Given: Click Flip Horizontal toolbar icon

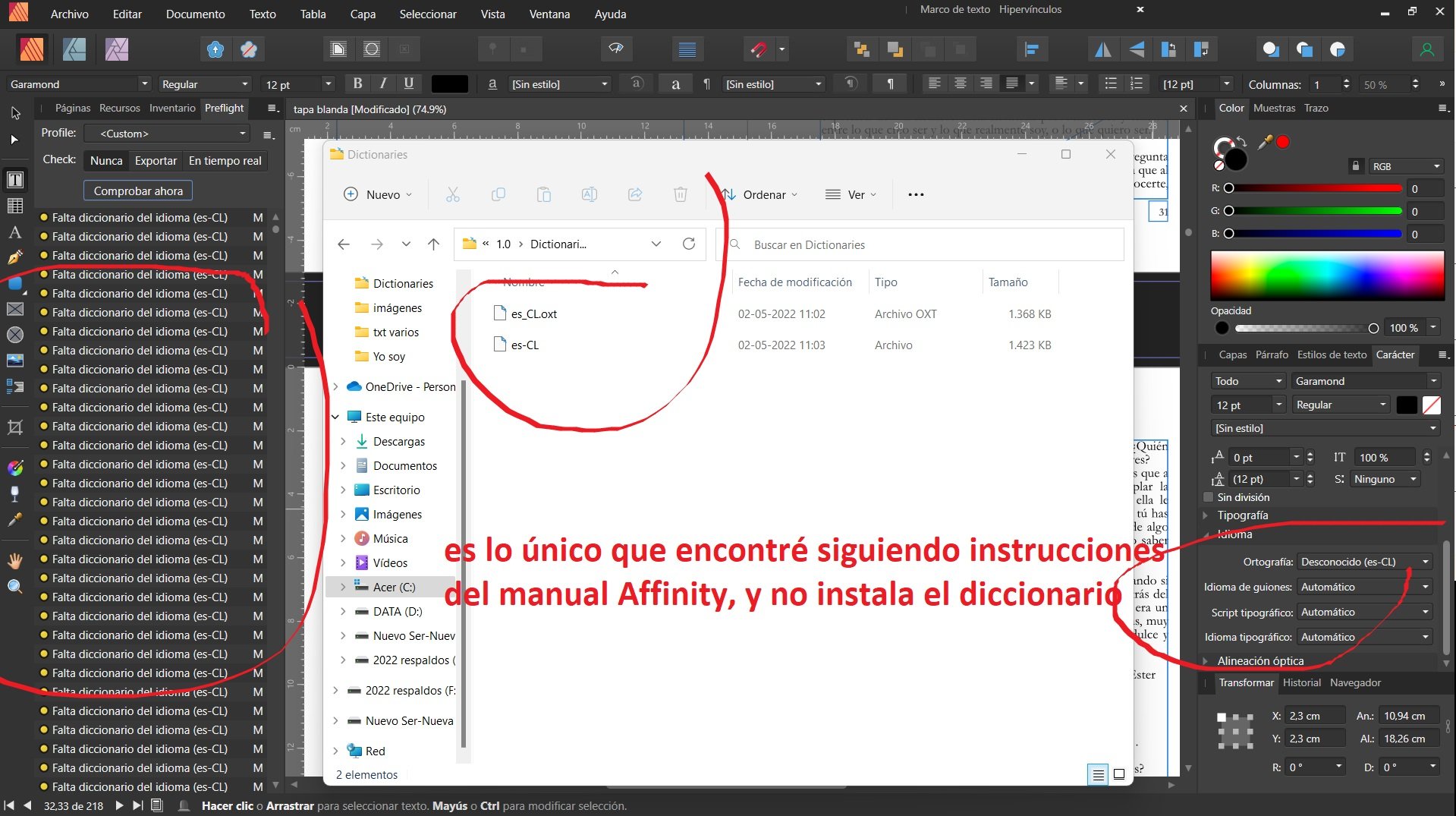Looking at the screenshot, I should tap(1102, 49).
